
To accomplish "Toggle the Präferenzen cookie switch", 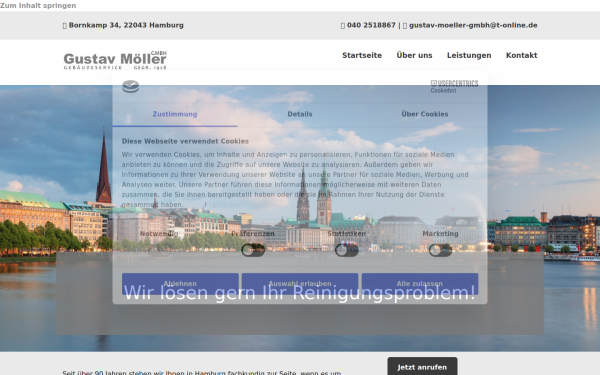I will tap(253, 250).
